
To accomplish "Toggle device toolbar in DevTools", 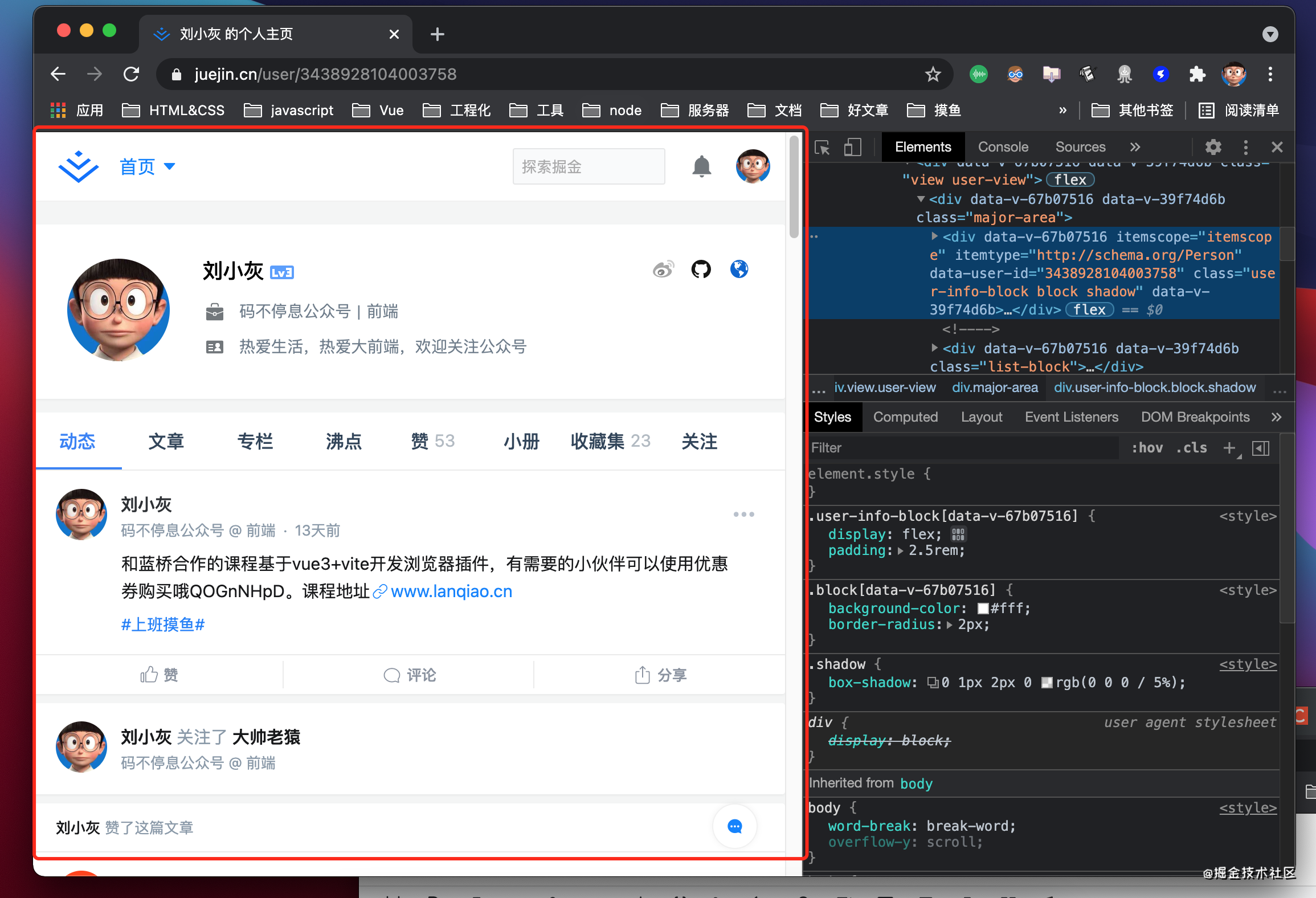I will click(x=852, y=148).
